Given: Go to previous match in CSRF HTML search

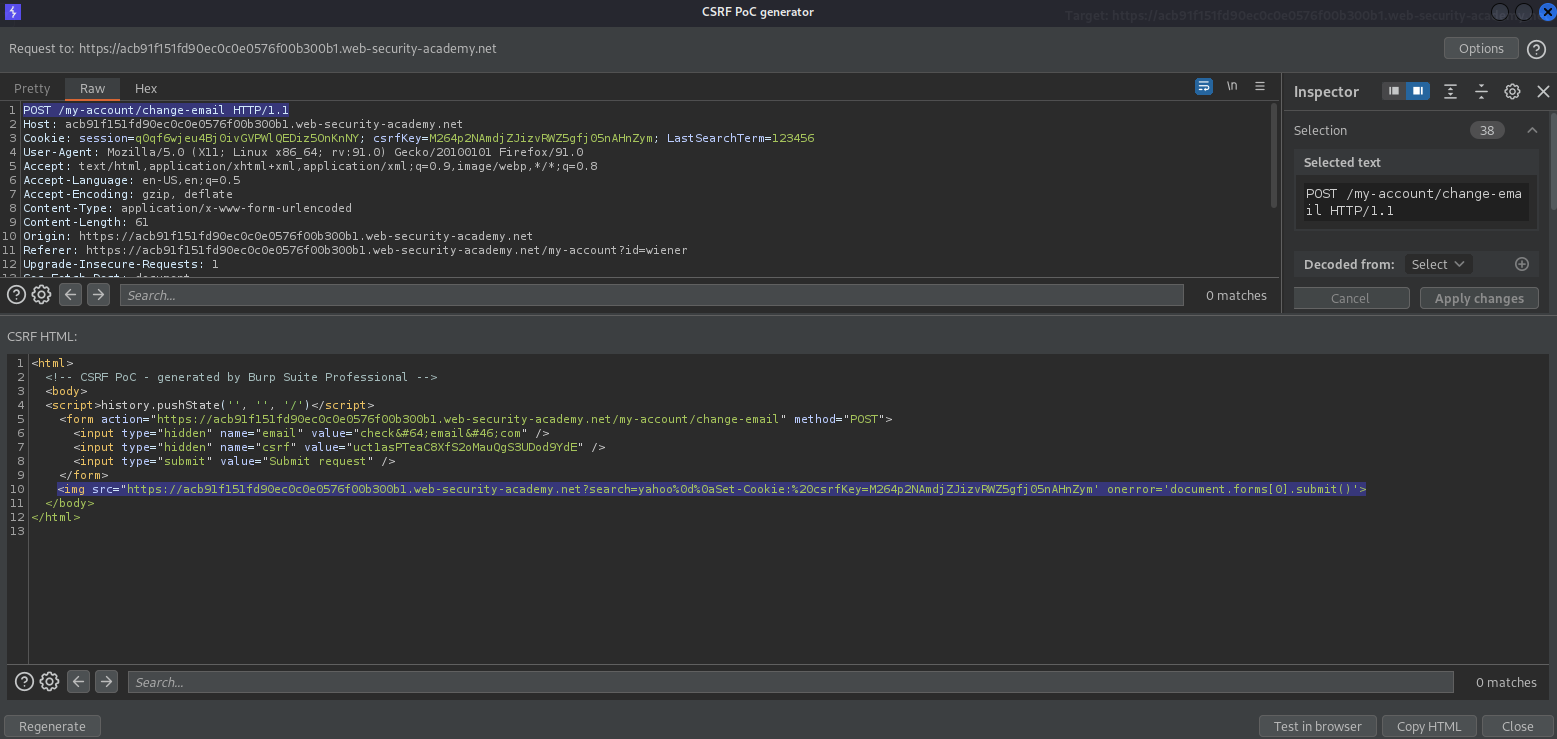Looking at the screenshot, I should (79, 682).
